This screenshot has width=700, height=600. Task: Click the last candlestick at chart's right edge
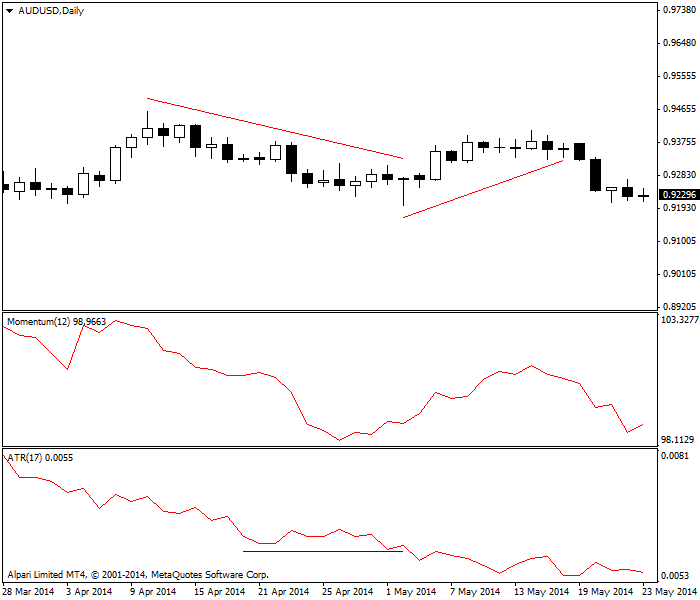pyautogui.click(x=643, y=196)
